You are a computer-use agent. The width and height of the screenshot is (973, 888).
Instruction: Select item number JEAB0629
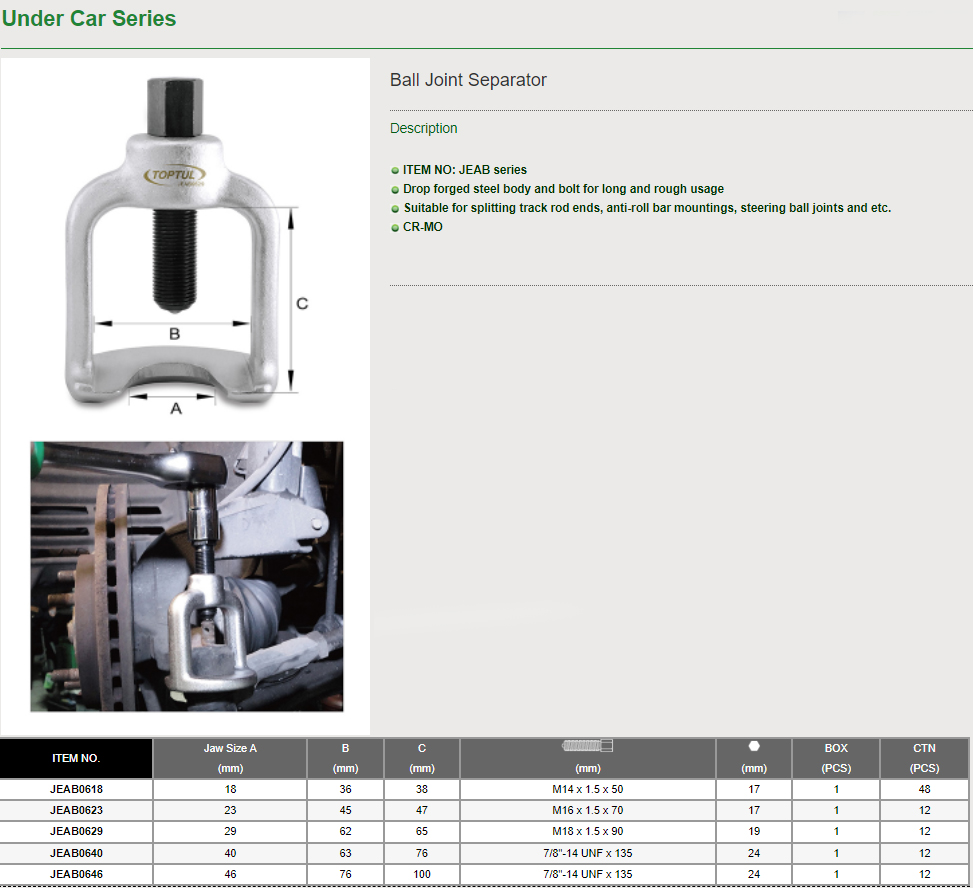click(x=76, y=832)
